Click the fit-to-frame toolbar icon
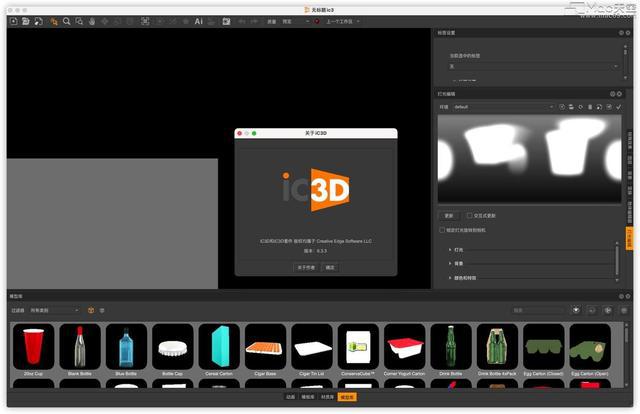 pyautogui.click(x=145, y=21)
